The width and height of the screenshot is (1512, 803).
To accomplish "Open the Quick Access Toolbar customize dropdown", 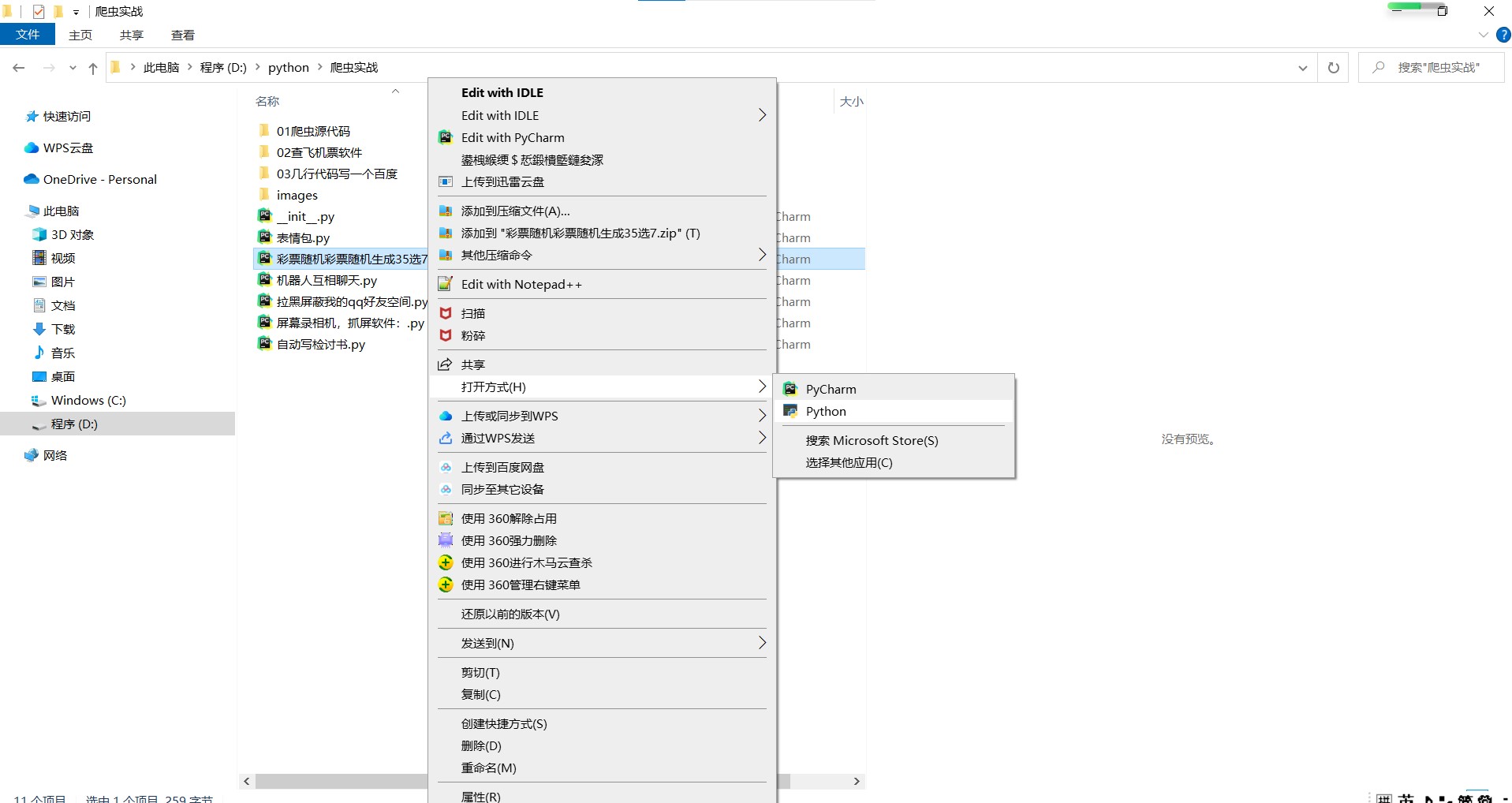I will point(76,12).
